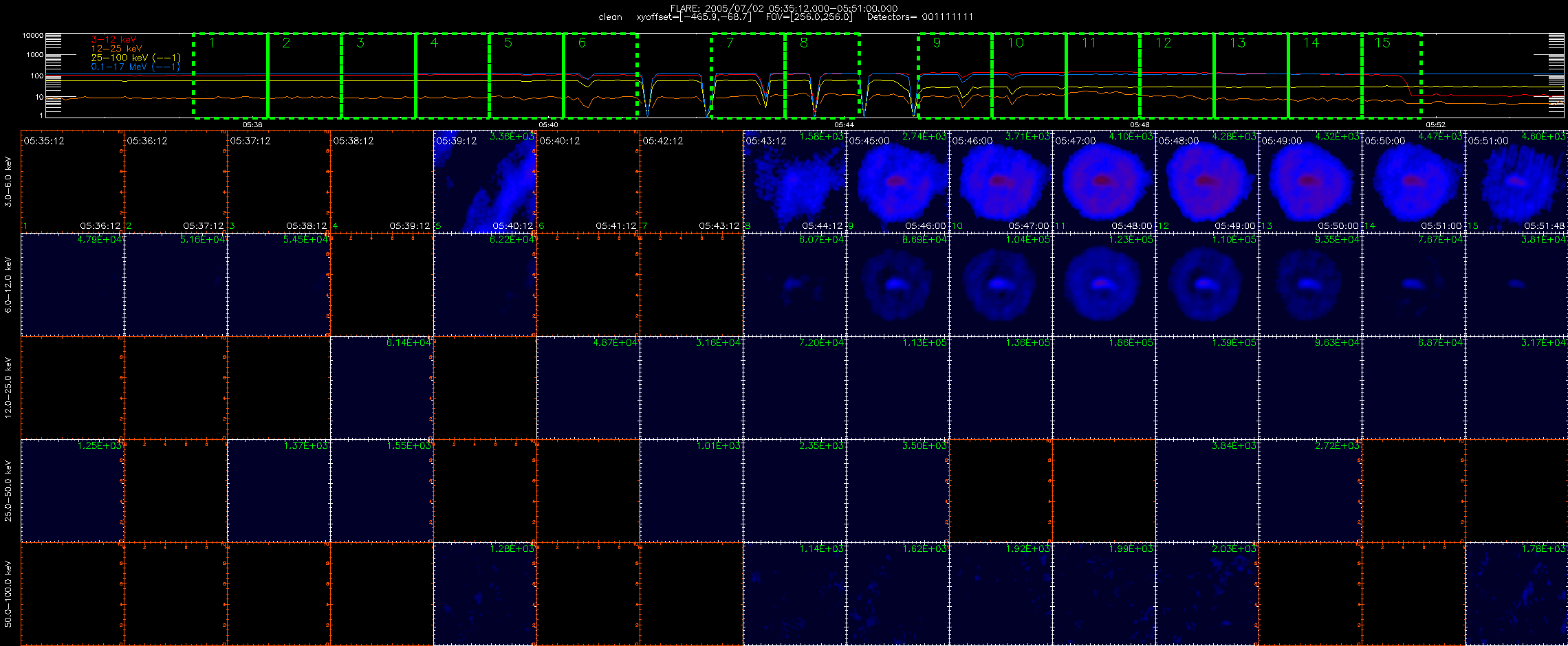Click the red '3-12 keV' legend entry
The image size is (1568, 646).
113,40
